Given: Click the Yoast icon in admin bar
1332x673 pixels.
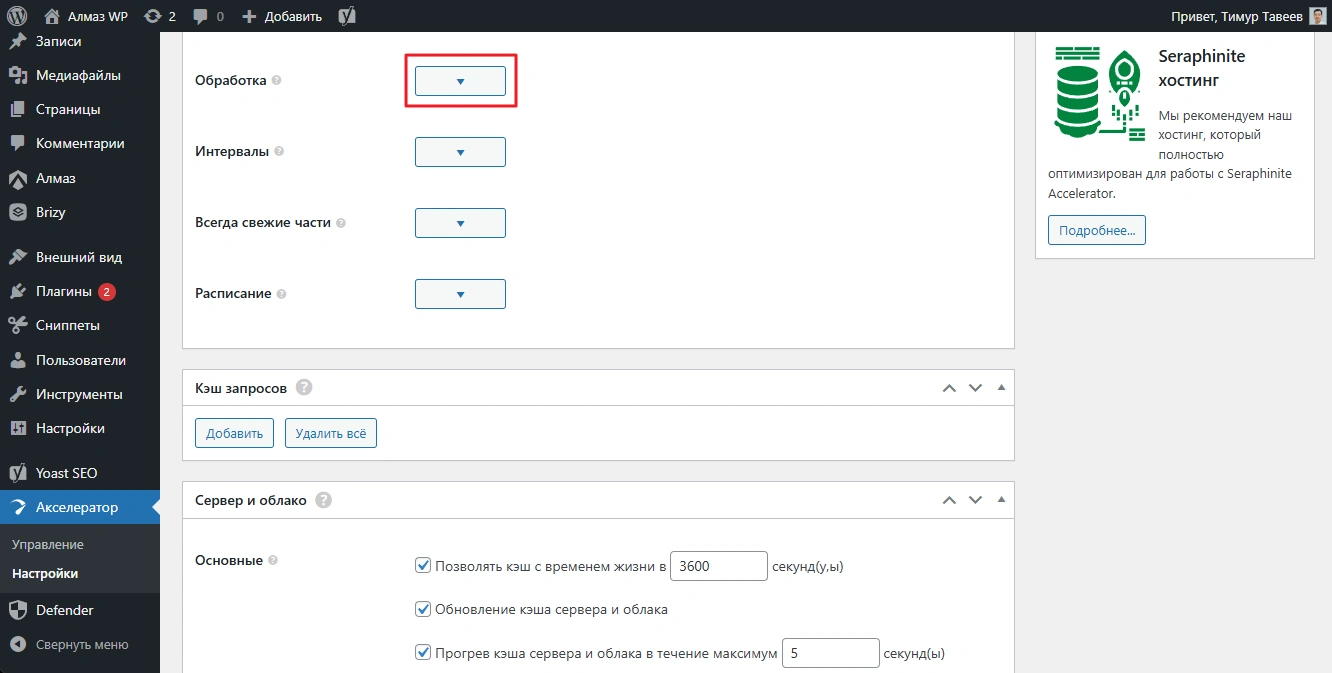Looking at the screenshot, I should [x=348, y=16].
